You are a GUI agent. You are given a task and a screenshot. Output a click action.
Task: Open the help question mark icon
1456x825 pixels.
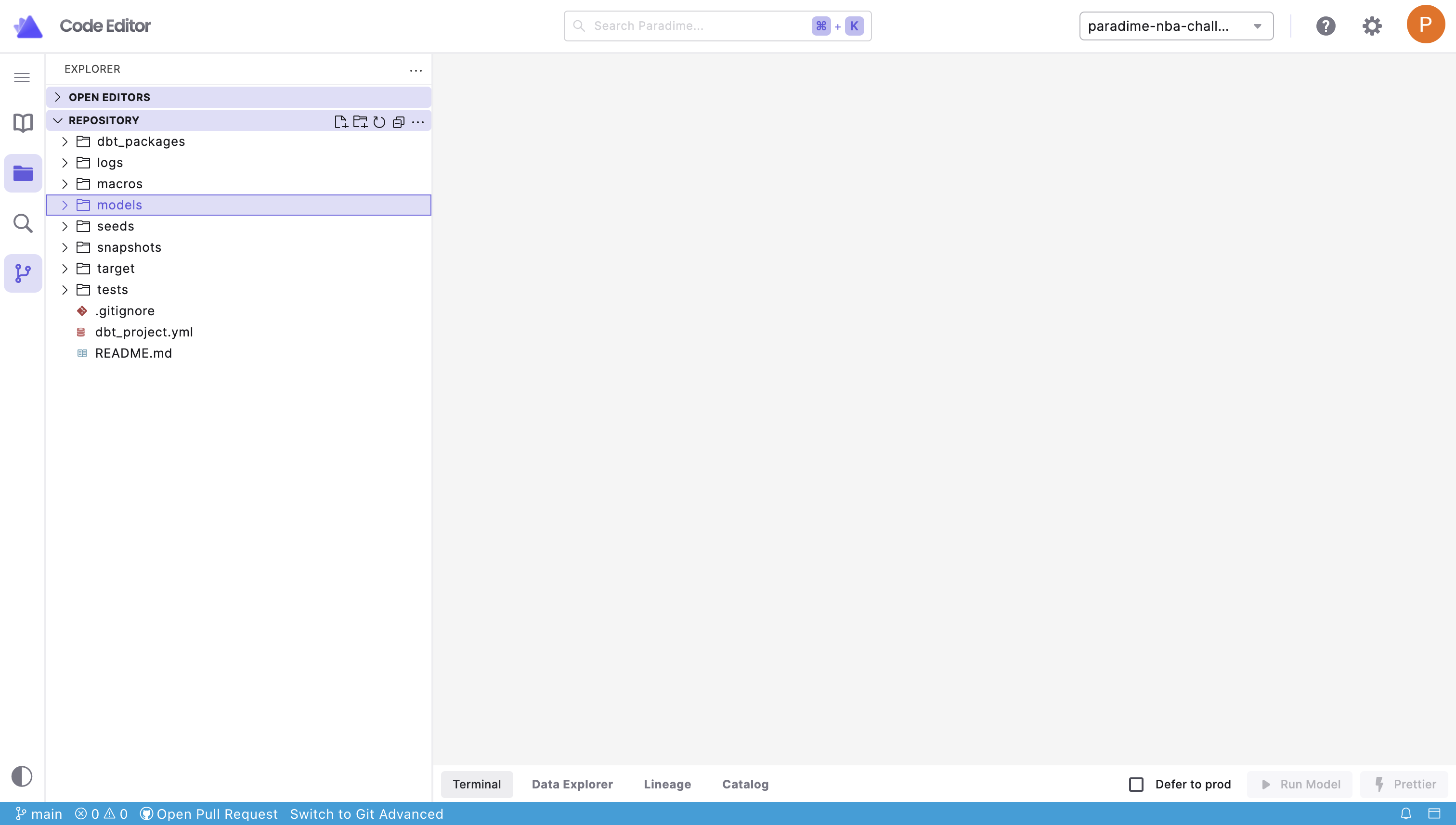pos(1326,26)
